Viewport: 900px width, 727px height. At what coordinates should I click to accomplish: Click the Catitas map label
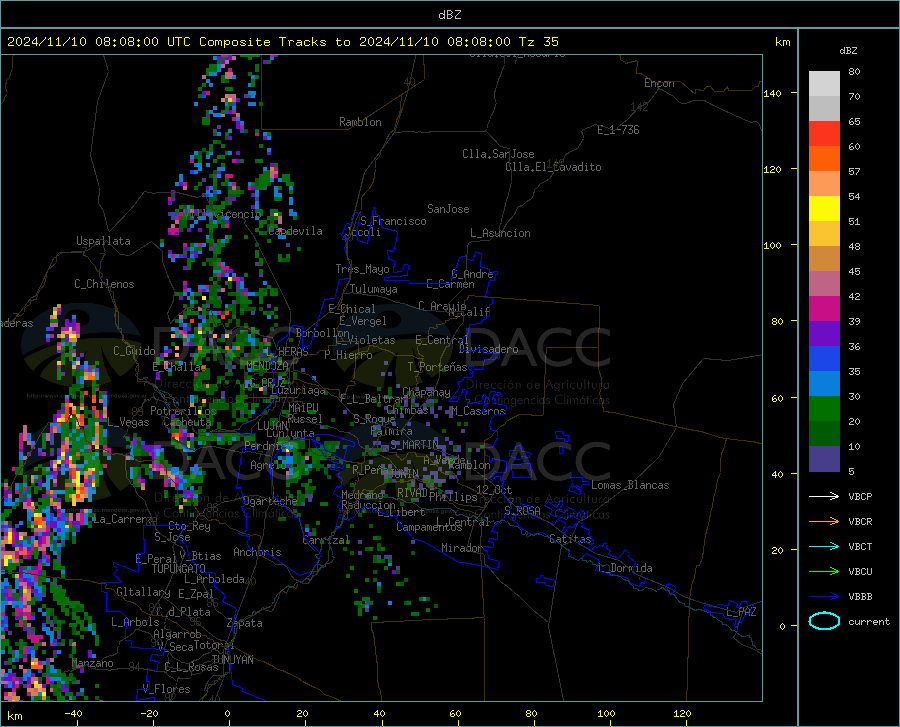[x=570, y=539]
